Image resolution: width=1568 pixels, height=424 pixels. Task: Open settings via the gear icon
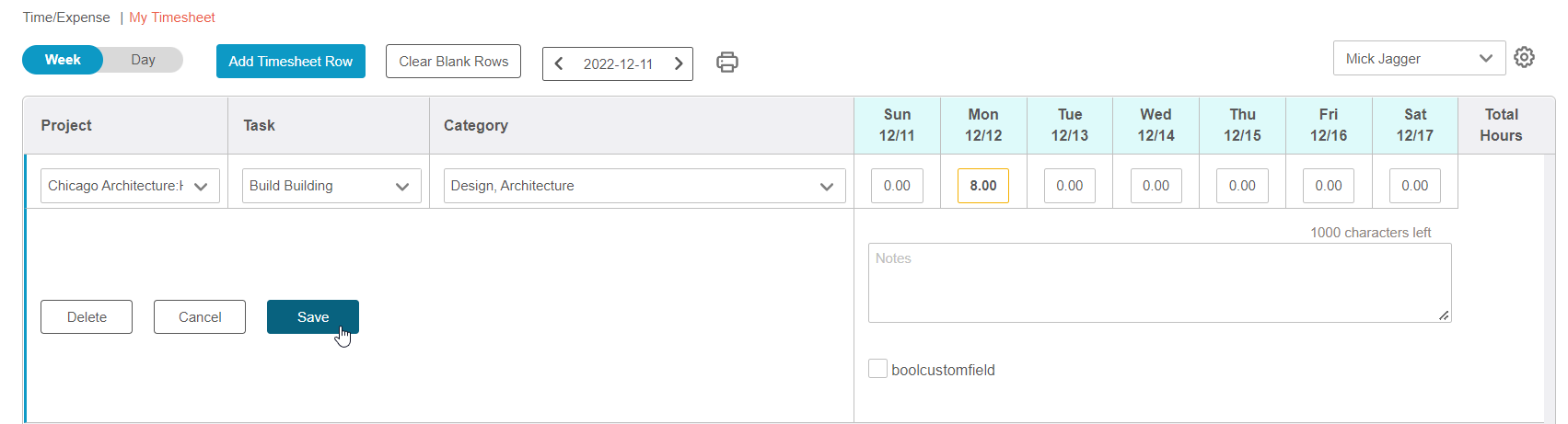[x=1525, y=57]
